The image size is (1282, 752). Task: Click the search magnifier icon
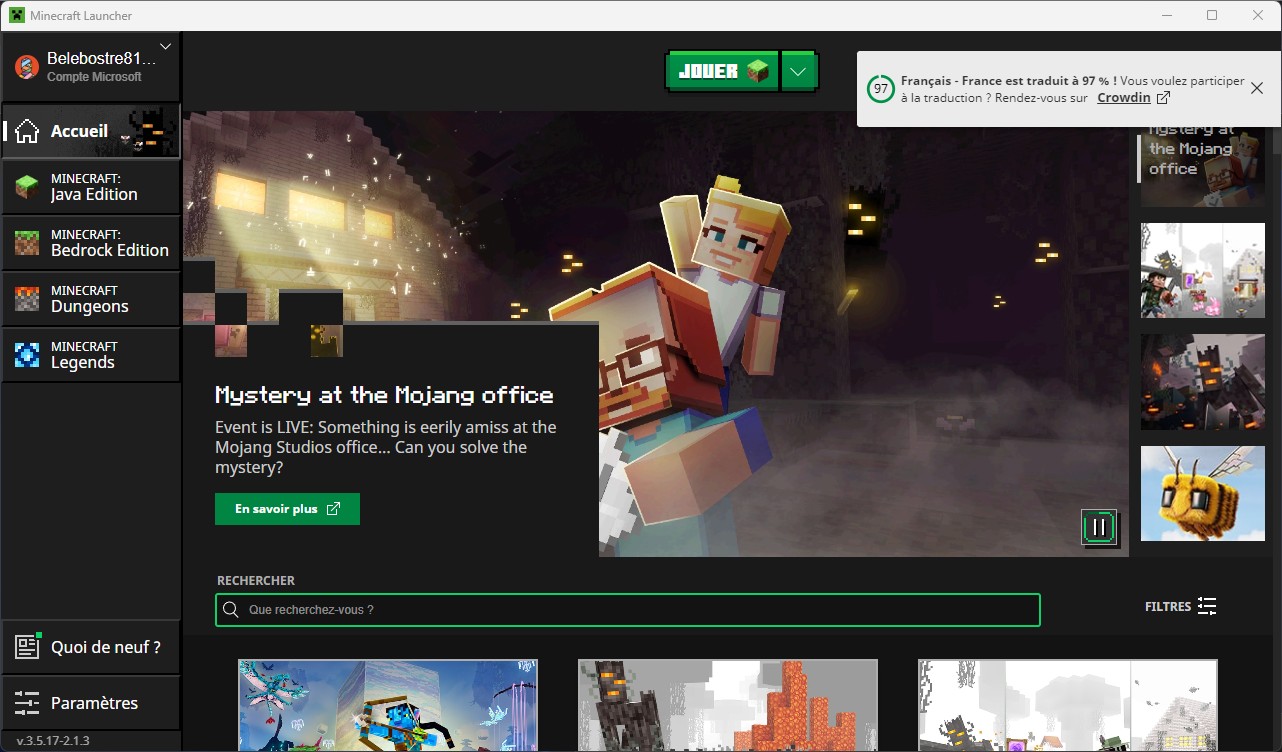(231, 609)
